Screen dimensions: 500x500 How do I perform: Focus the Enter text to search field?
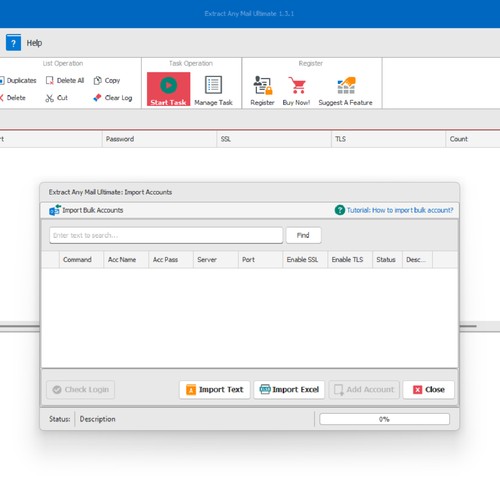(x=166, y=235)
